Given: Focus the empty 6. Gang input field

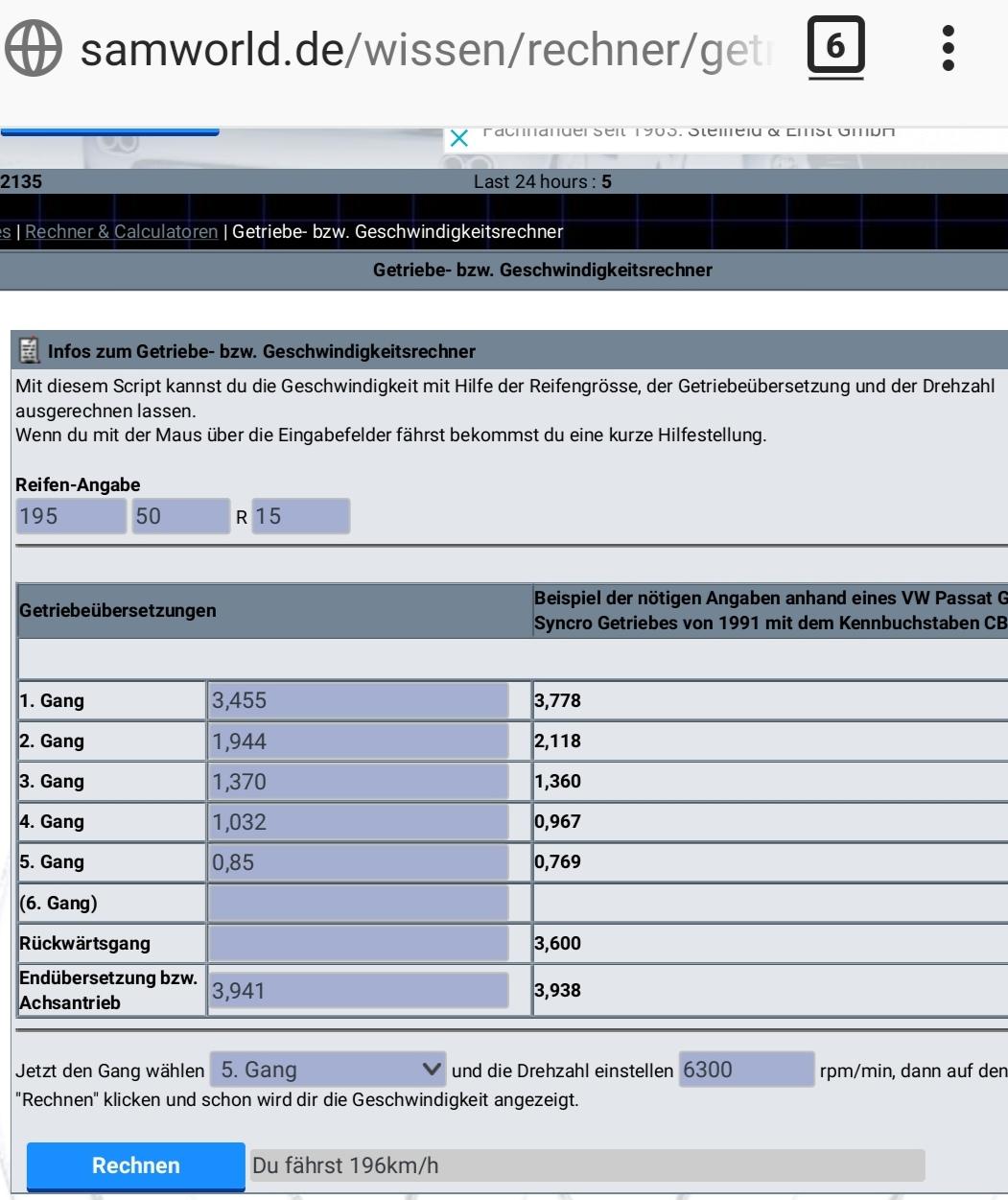Looking at the screenshot, I should point(359,903).
